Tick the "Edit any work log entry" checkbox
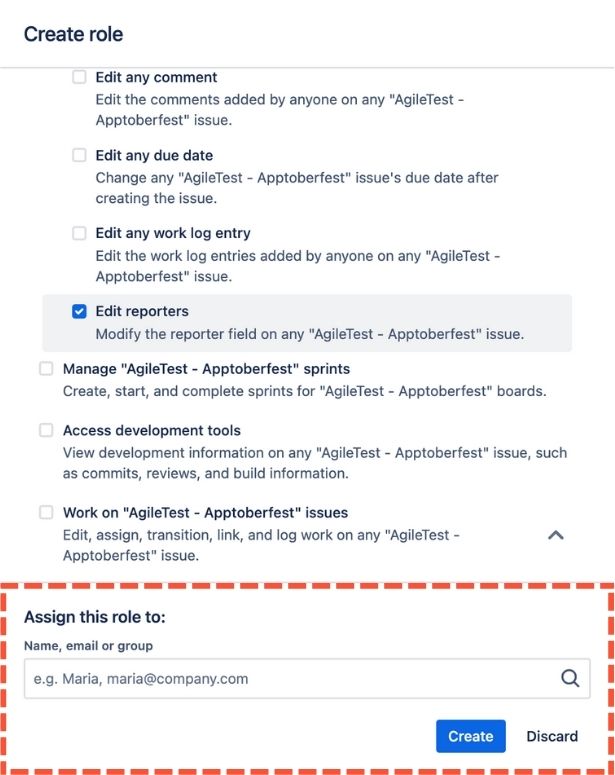The width and height of the screenshot is (615, 775). tap(80, 233)
